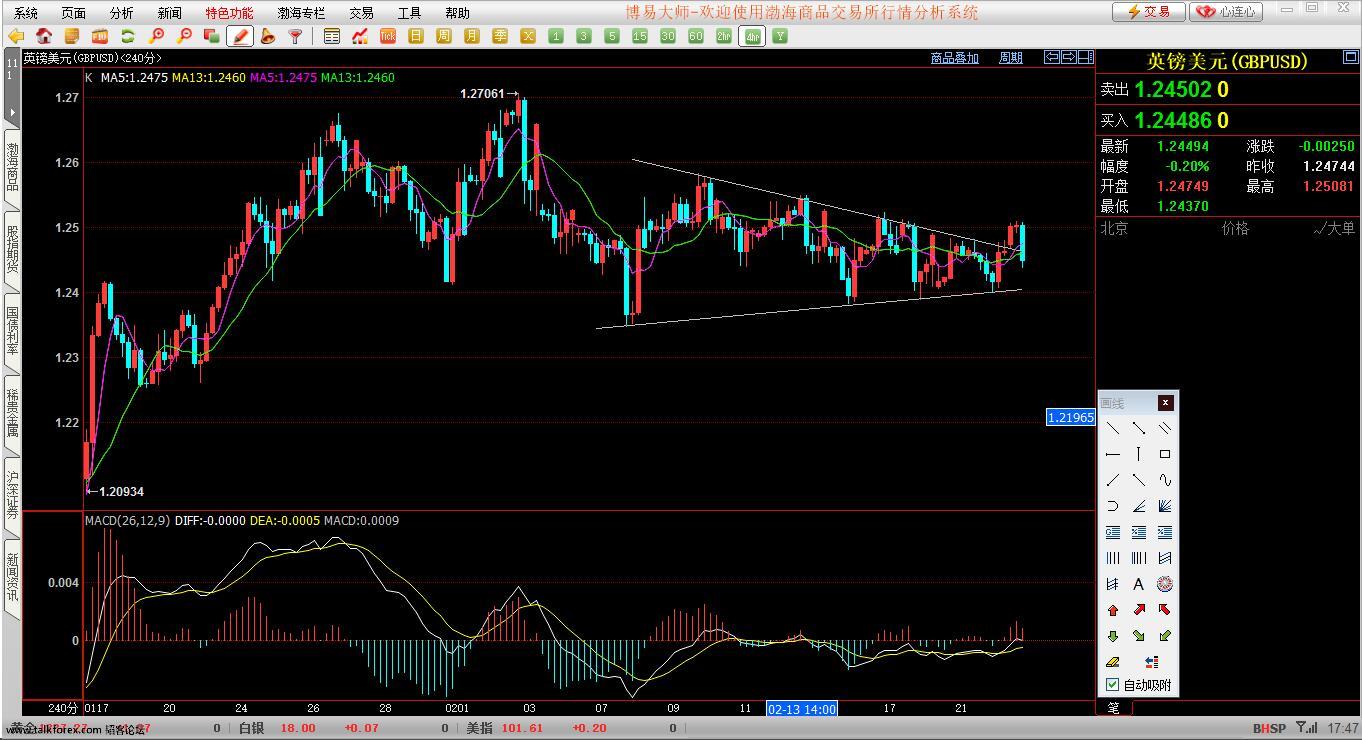1362x740 pixels.
Task: Select the sine wave drawing tool
Action: pyautogui.click(x=1164, y=480)
